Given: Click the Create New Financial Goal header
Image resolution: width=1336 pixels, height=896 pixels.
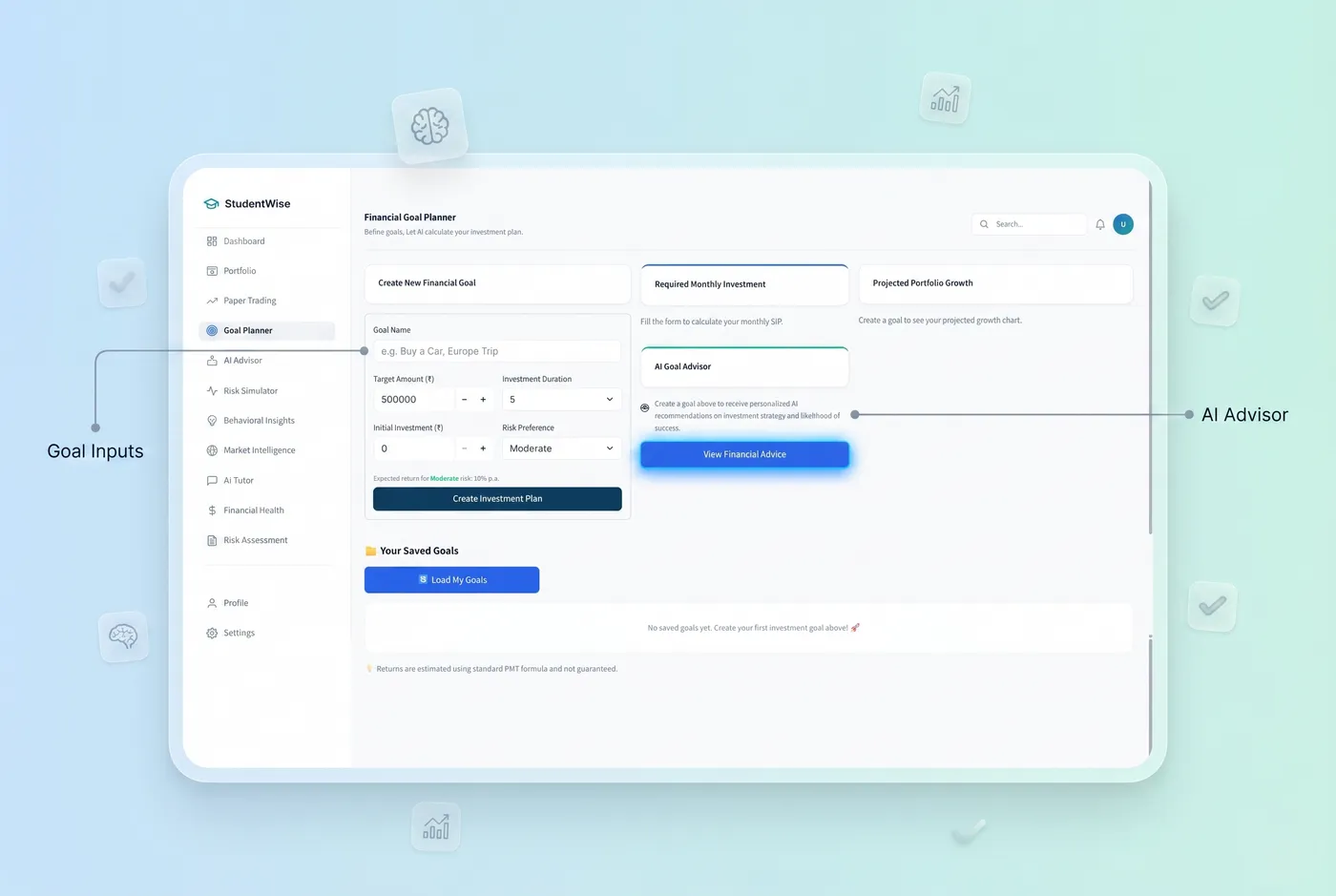Looking at the screenshot, I should (497, 283).
